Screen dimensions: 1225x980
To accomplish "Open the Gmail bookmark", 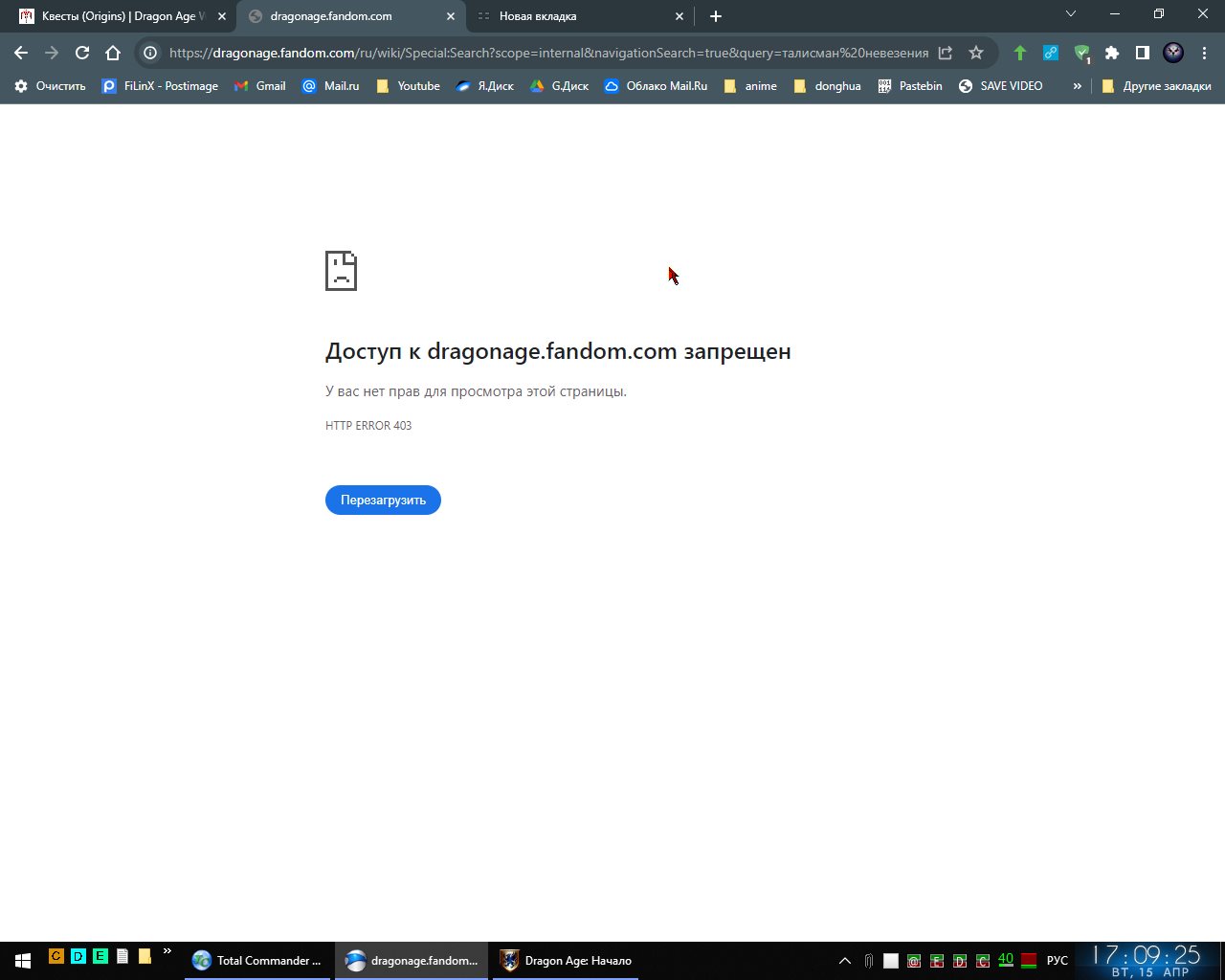I will tap(259, 86).
